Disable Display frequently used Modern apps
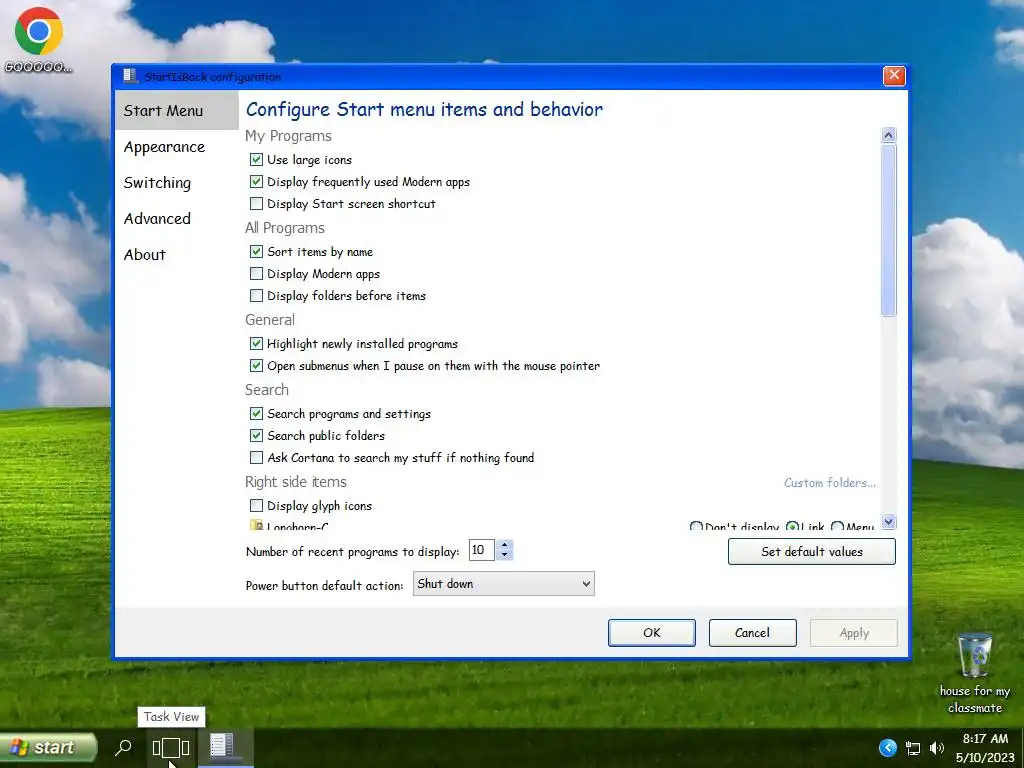This screenshot has height=768, width=1024. coord(257,182)
